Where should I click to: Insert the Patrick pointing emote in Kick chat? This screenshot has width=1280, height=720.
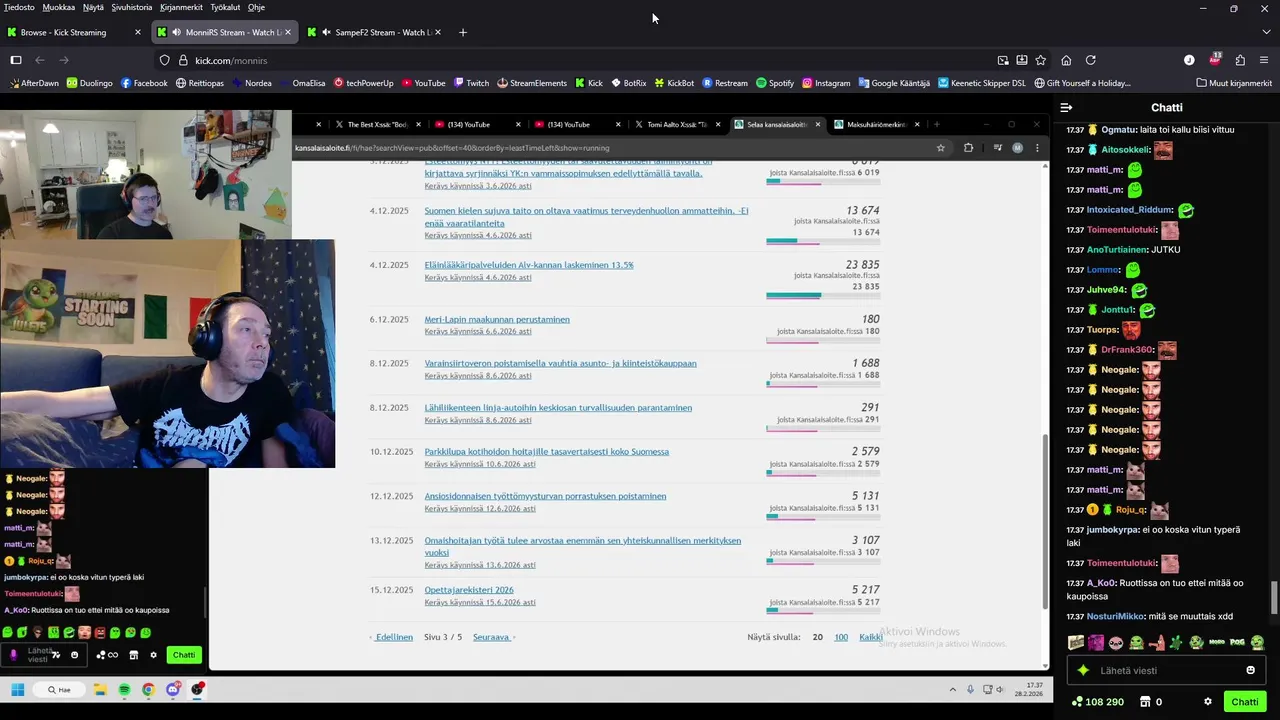pos(1157,642)
